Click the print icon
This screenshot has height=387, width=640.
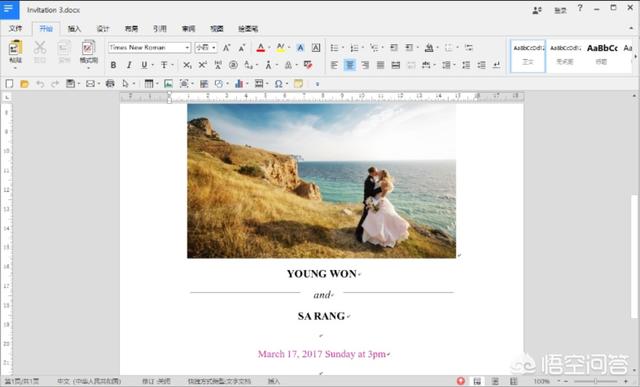pos(110,84)
